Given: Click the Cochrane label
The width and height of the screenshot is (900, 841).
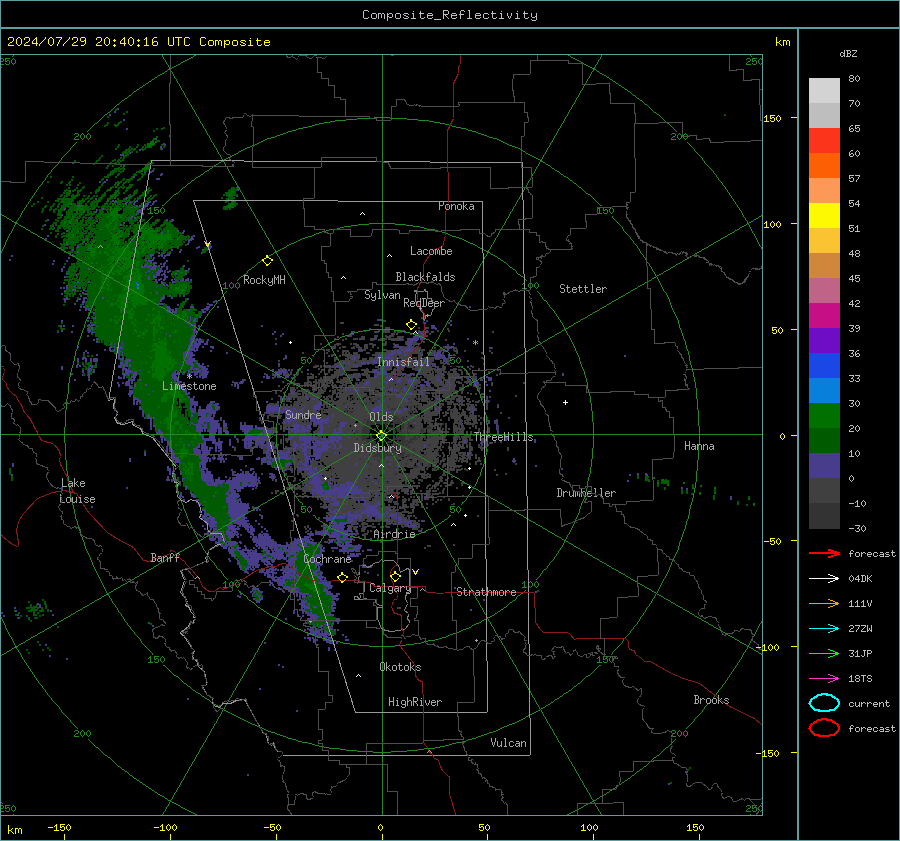Looking at the screenshot, I should 327,559.
